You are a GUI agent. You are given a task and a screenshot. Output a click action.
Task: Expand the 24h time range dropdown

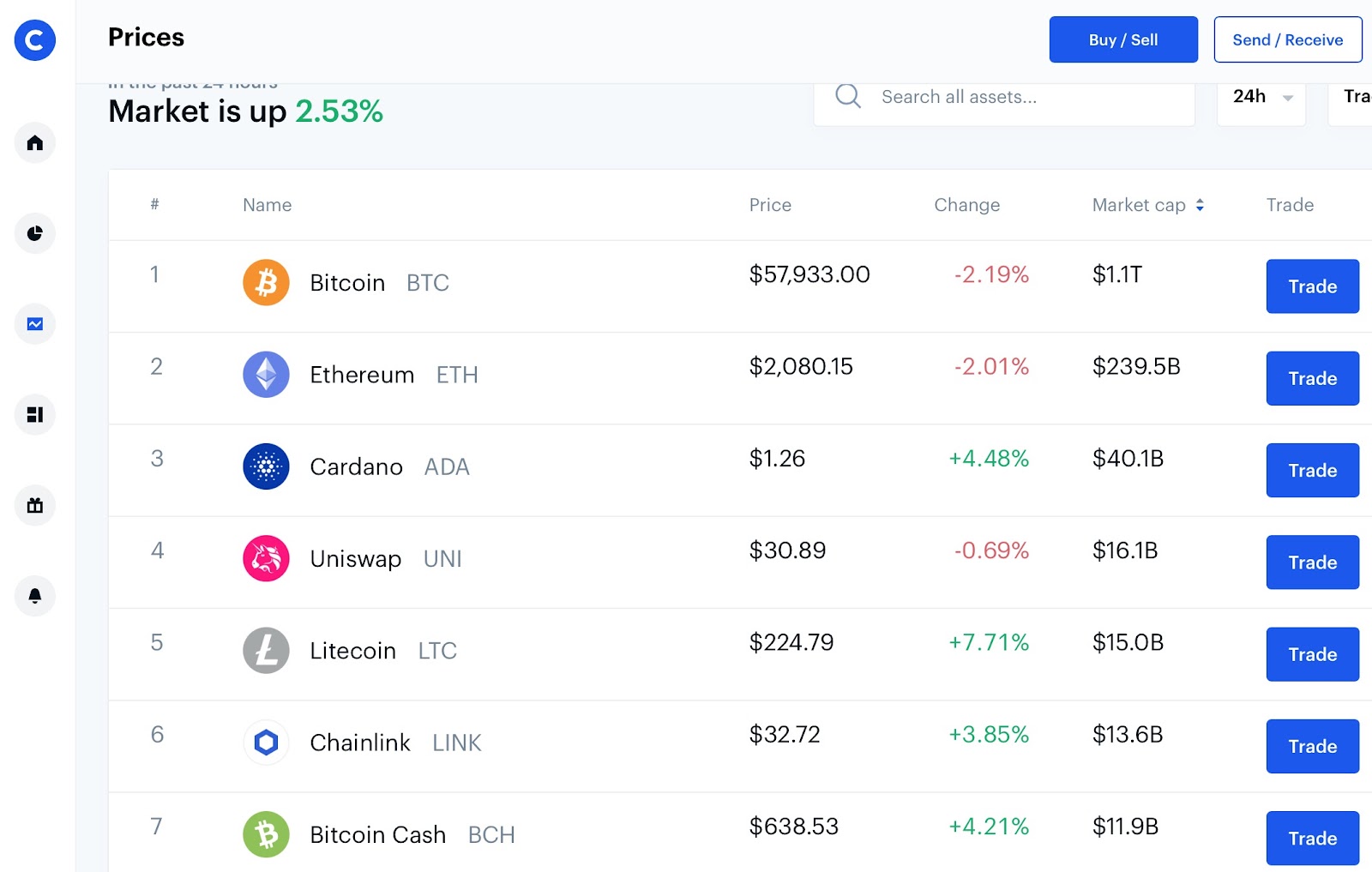pos(1261,97)
